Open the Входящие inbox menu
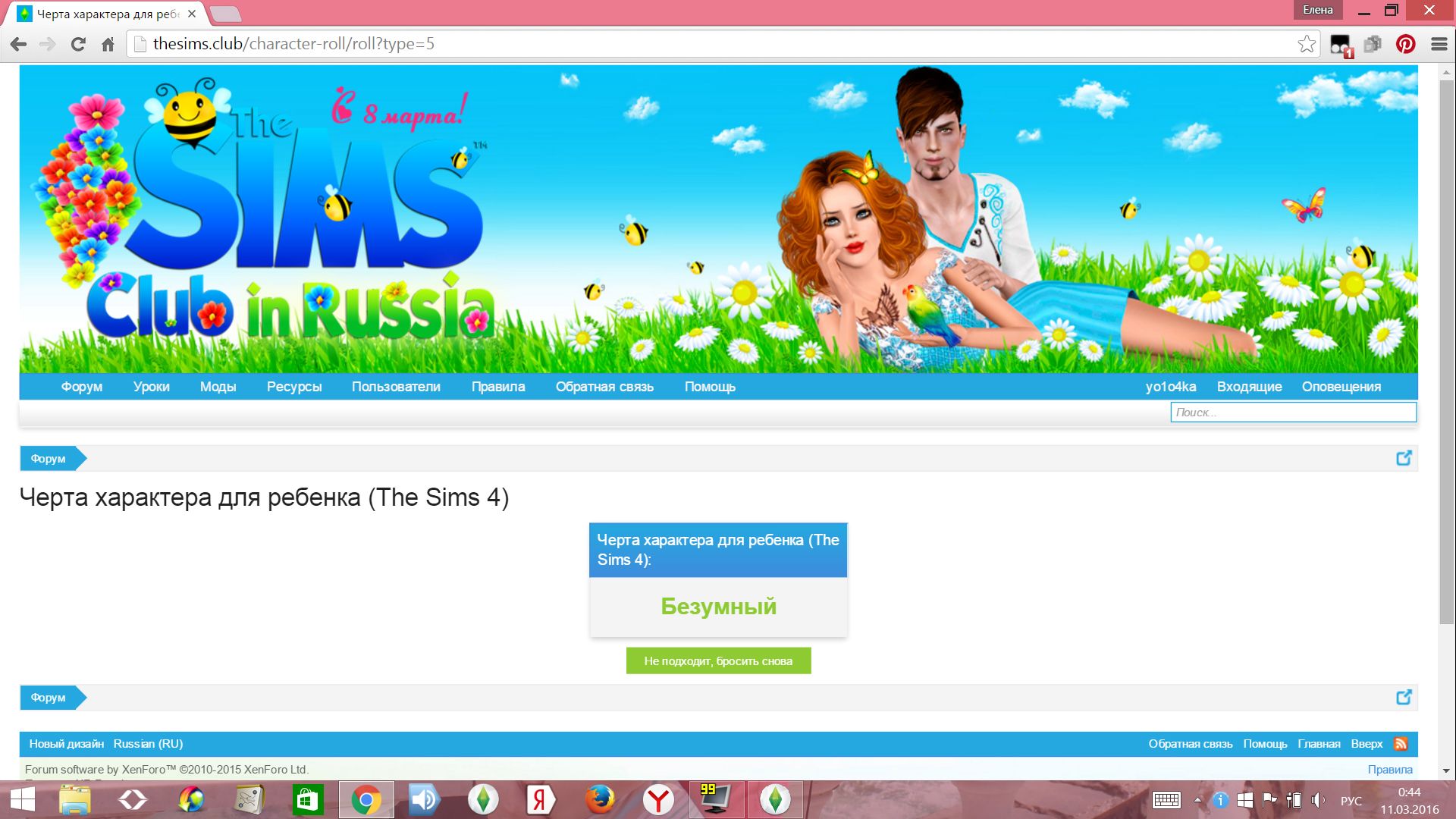 [1249, 387]
